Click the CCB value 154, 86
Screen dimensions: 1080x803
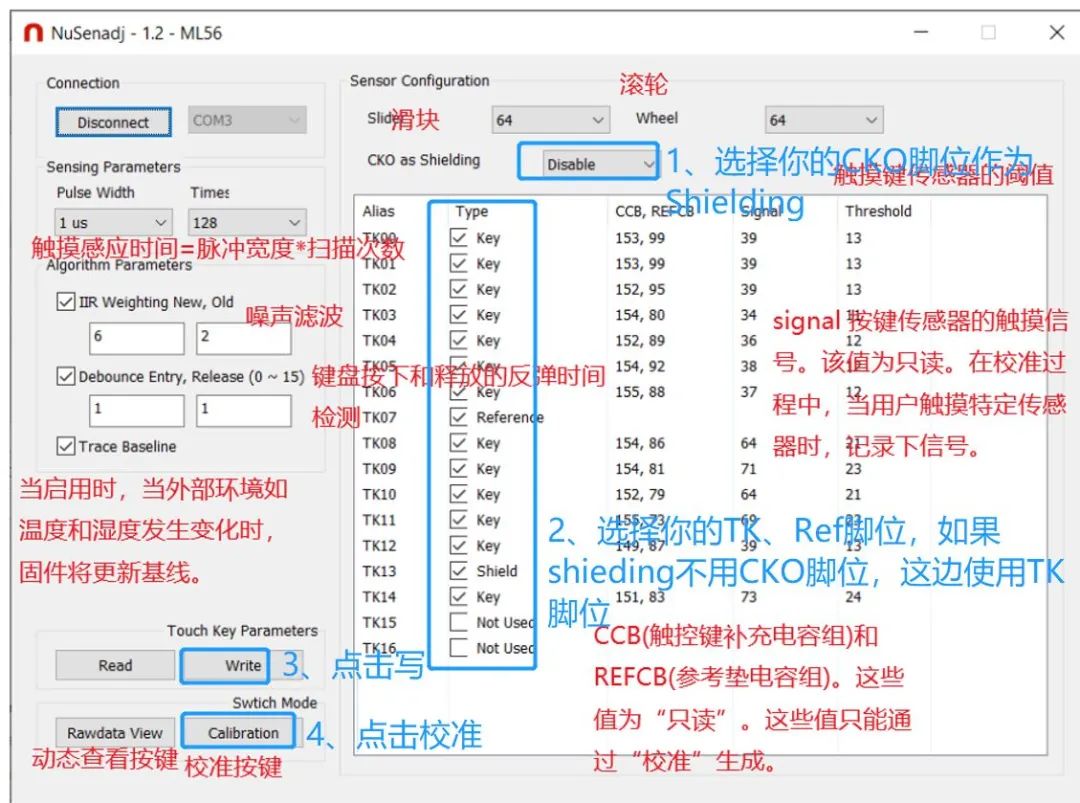coord(640,443)
